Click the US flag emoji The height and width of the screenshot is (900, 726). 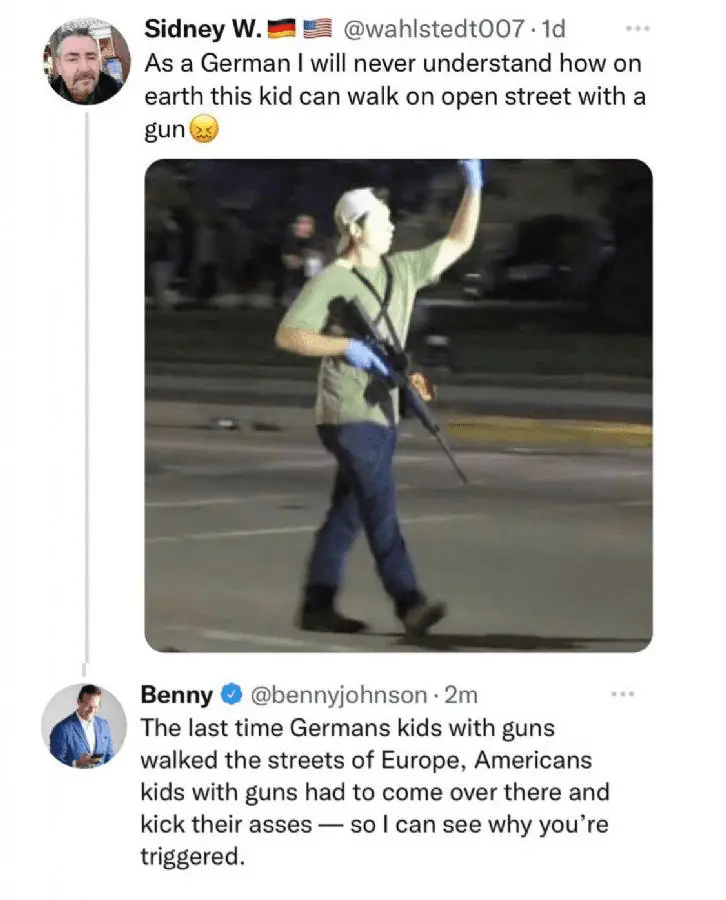coord(317,31)
